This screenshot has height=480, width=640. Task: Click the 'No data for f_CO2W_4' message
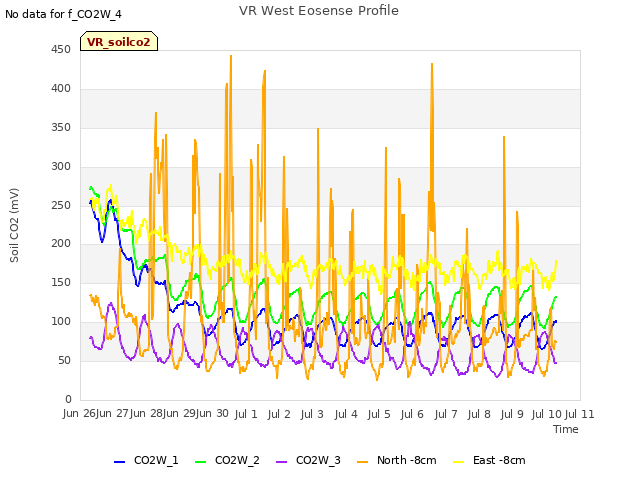coord(63,14)
